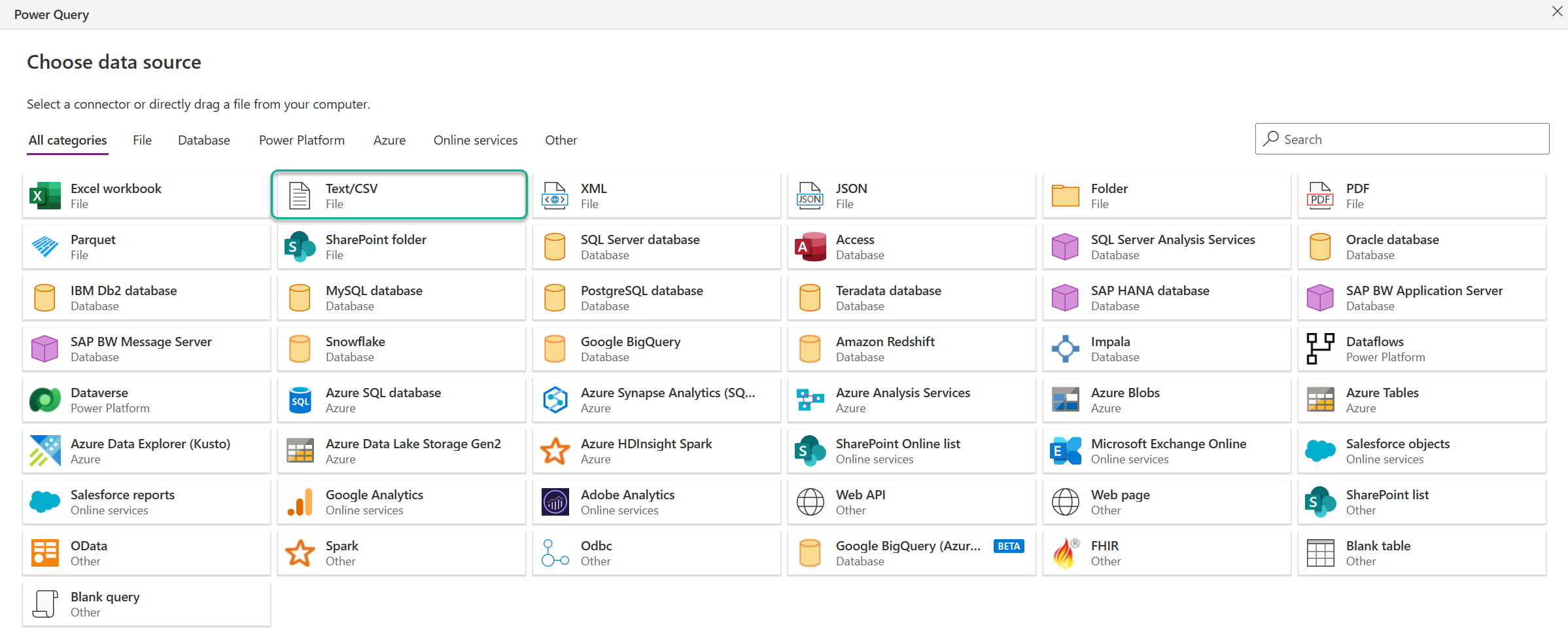Select the Blank table grid icon
Screen dimensions: 1568x638
pos(1320,553)
